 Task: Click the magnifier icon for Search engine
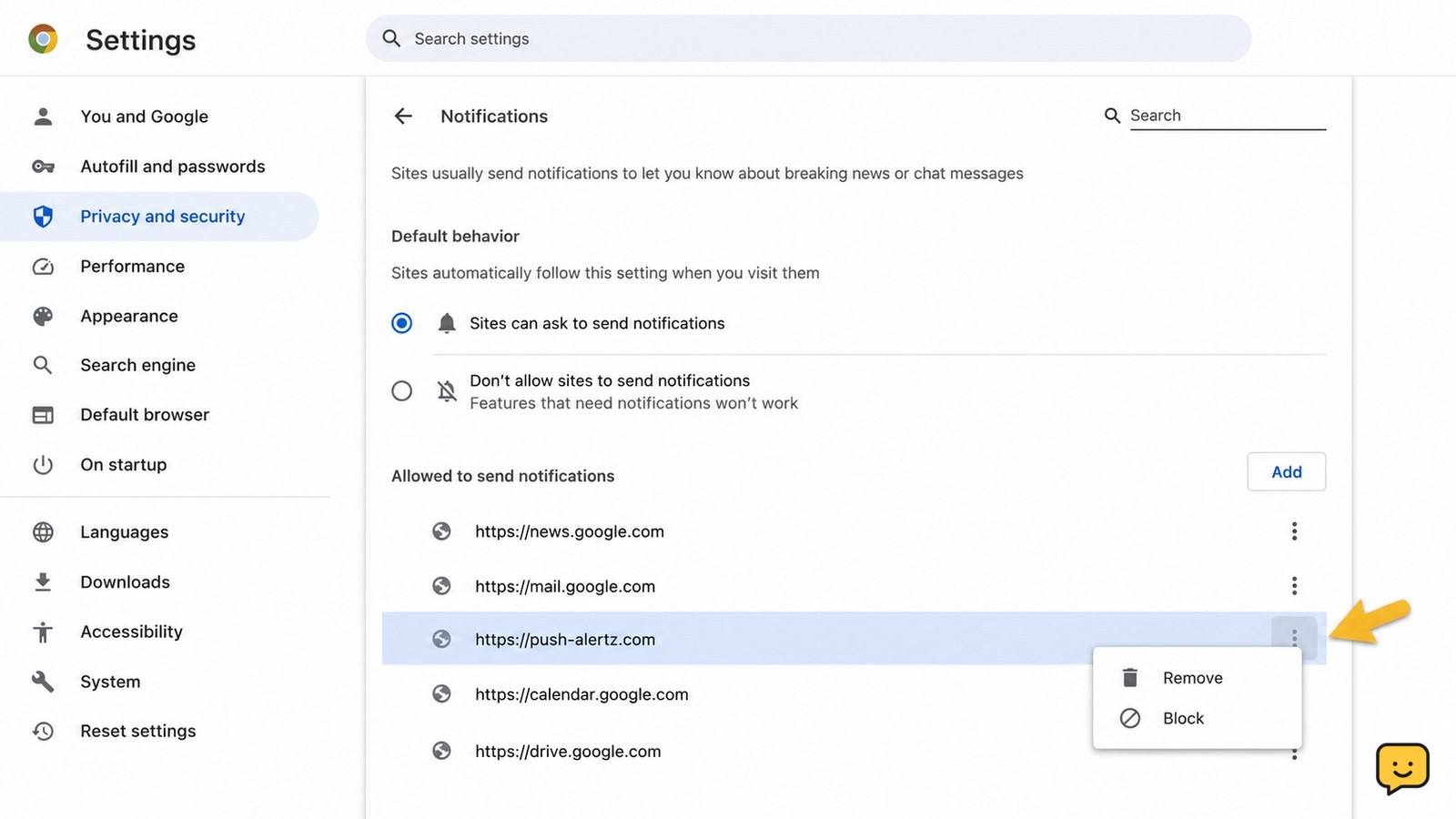pyautogui.click(x=43, y=365)
